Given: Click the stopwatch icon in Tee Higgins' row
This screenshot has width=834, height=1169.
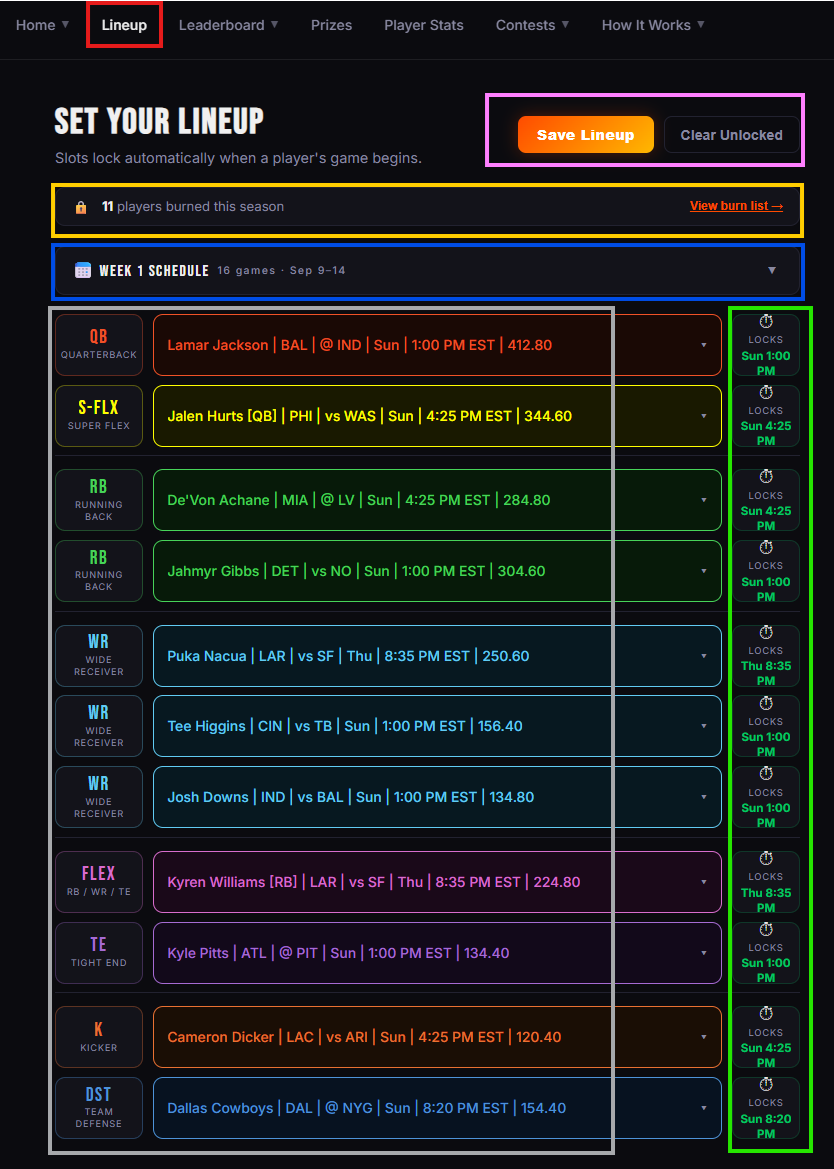Looking at the screenshot, I should [x=765, y=703].
